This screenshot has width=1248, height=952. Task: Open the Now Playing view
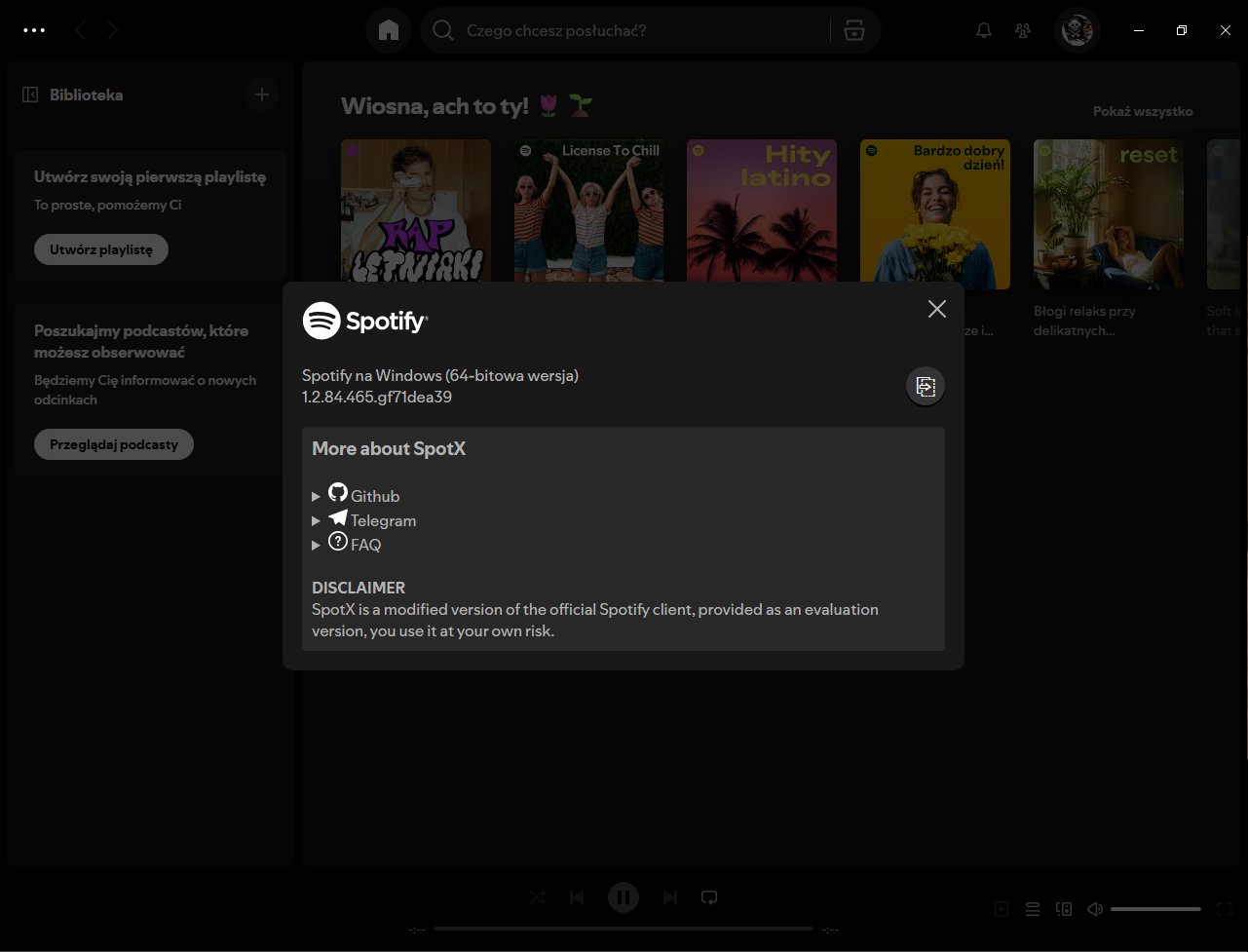(1002, 909)
